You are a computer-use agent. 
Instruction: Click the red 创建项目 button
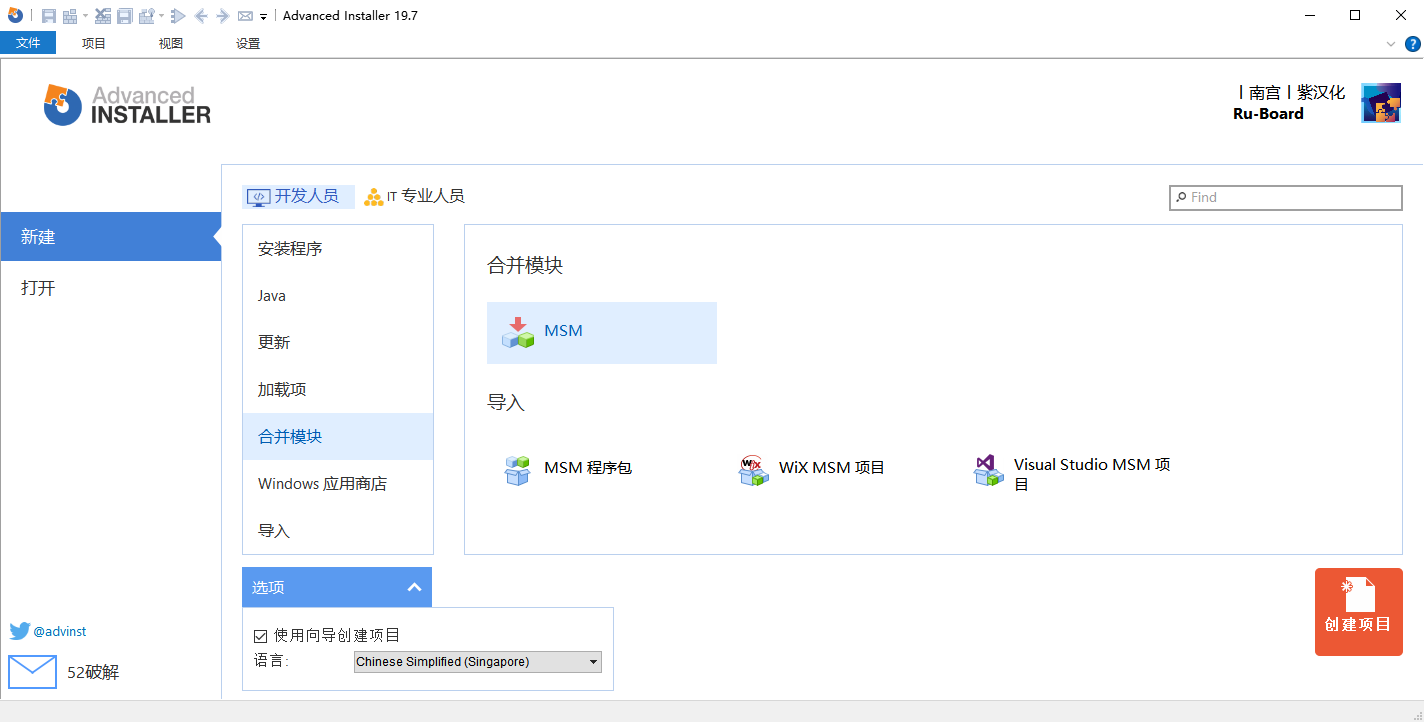(x=1358, y=611)
